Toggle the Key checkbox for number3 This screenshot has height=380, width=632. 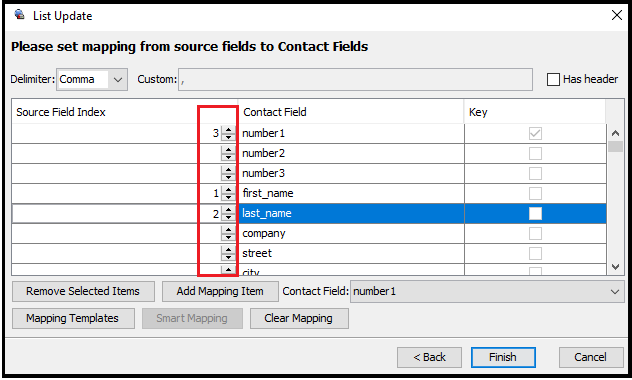click(x=535, y=173)
